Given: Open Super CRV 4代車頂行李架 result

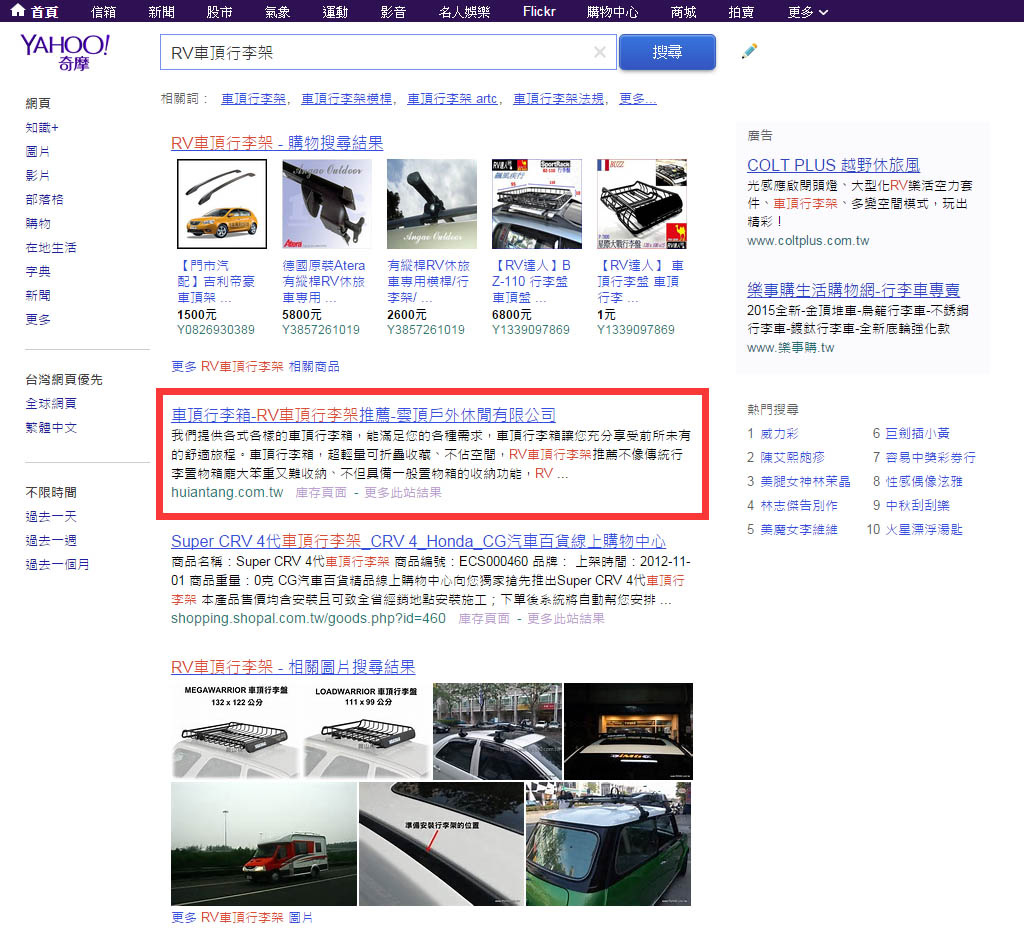Looking at the screenshot, I should pyautogui.click(x=418, y=541).
